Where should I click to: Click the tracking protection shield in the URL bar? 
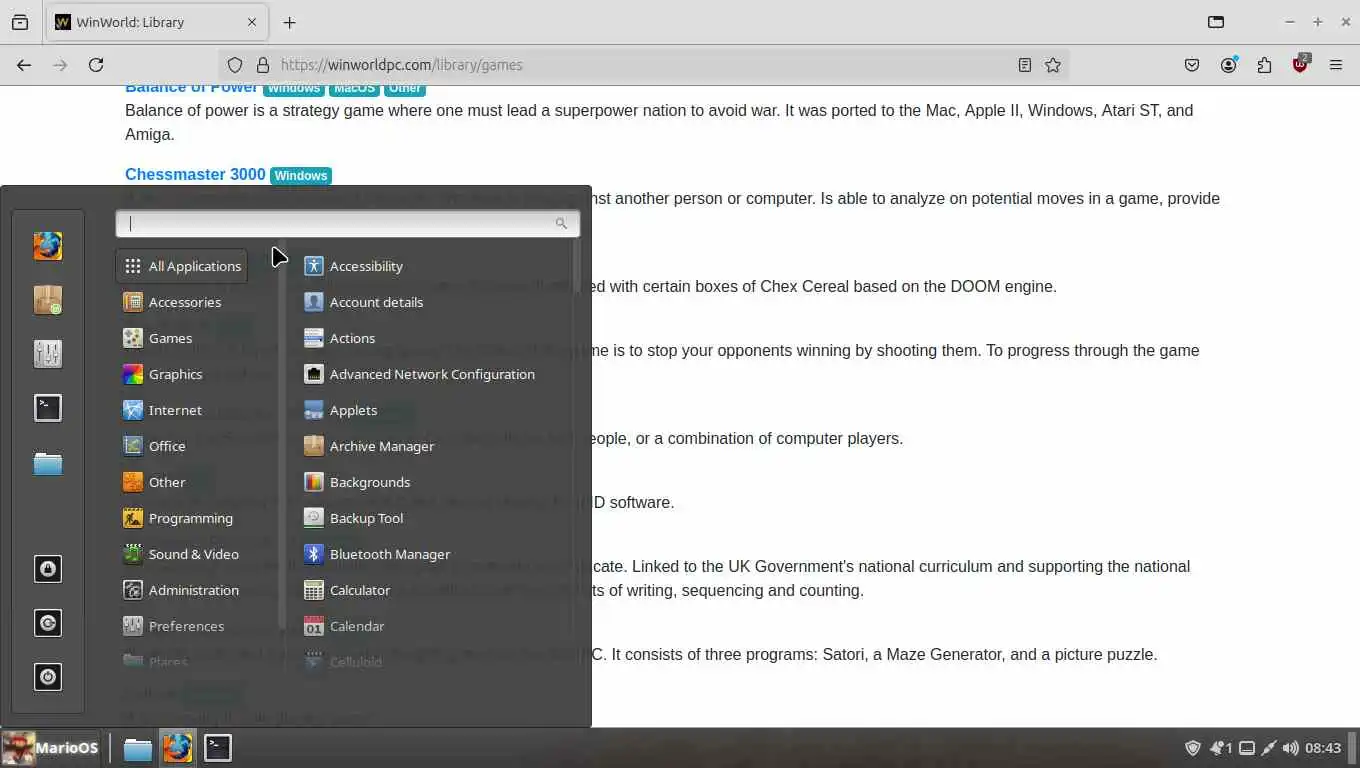click(x=235, y=65)
